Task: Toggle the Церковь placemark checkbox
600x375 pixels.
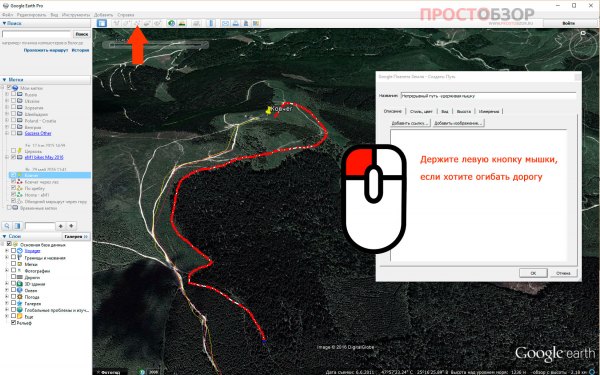Action: coord(14,151)
